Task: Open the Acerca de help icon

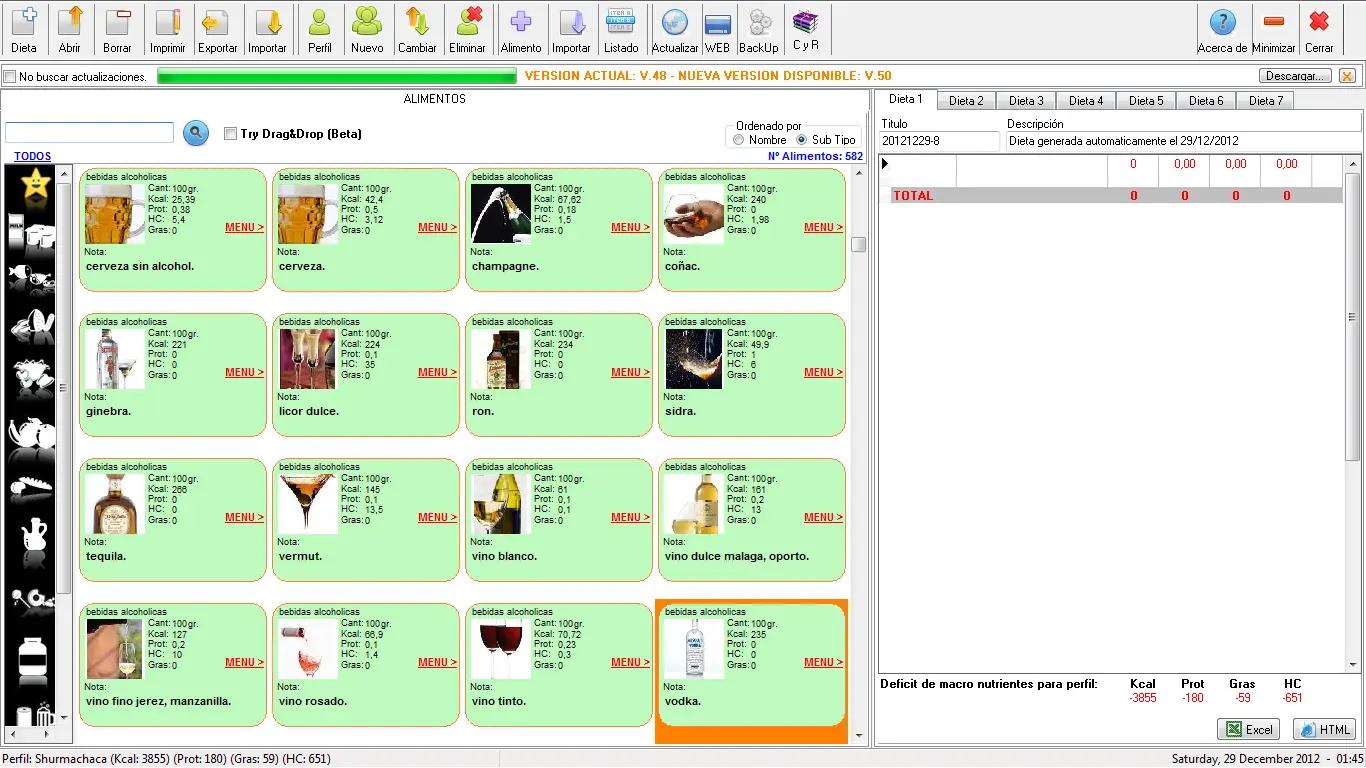Action: coord(1222,30)
